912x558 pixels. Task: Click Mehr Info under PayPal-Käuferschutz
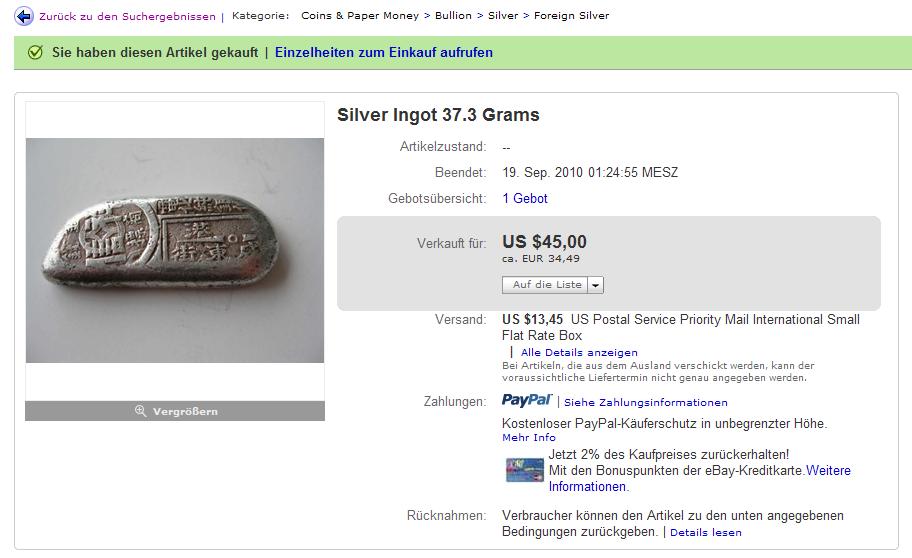pos(529,438)
